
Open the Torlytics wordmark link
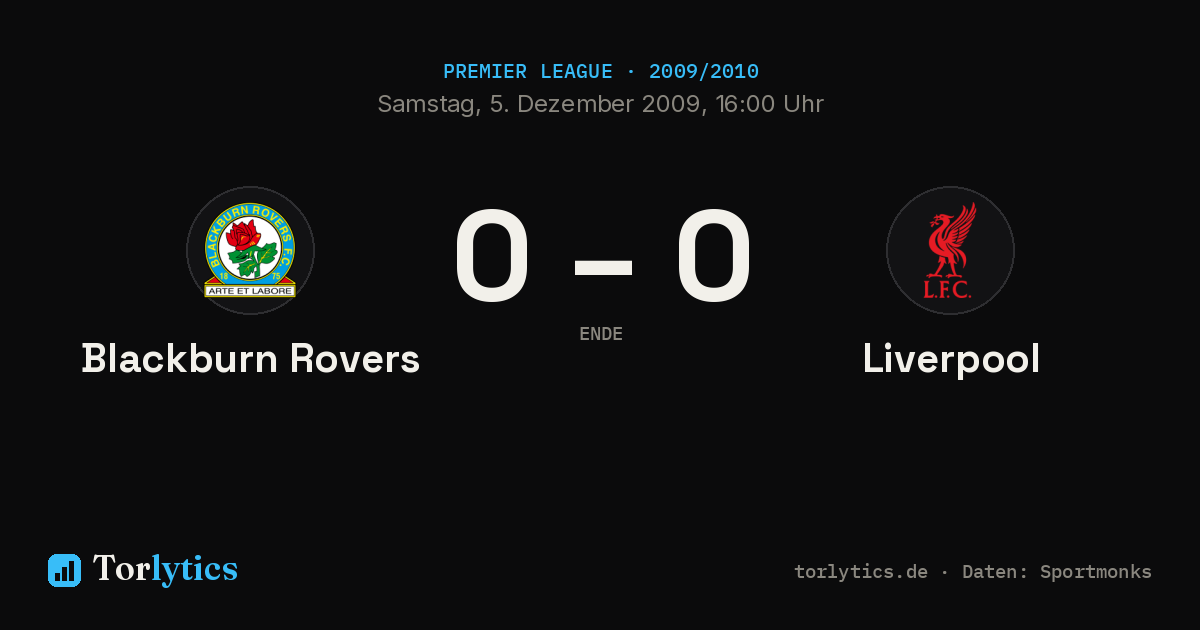tap(165, 569)
